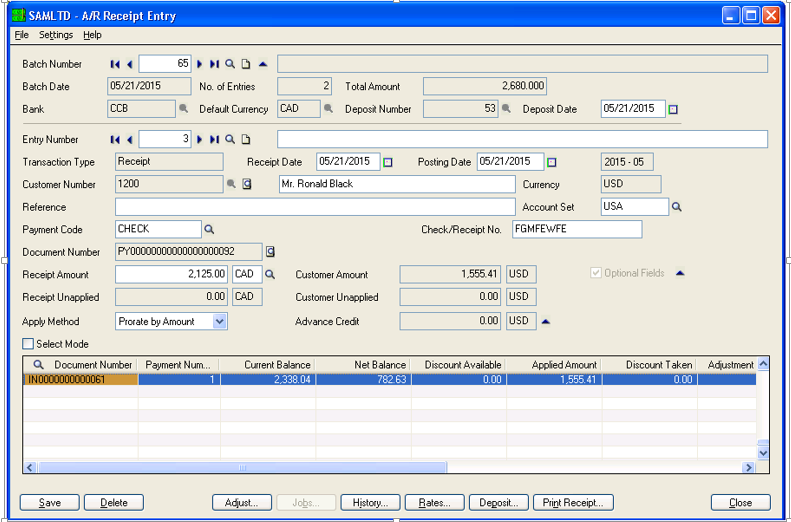
Task: Open the Account Set finder
Action: [676, 207]
